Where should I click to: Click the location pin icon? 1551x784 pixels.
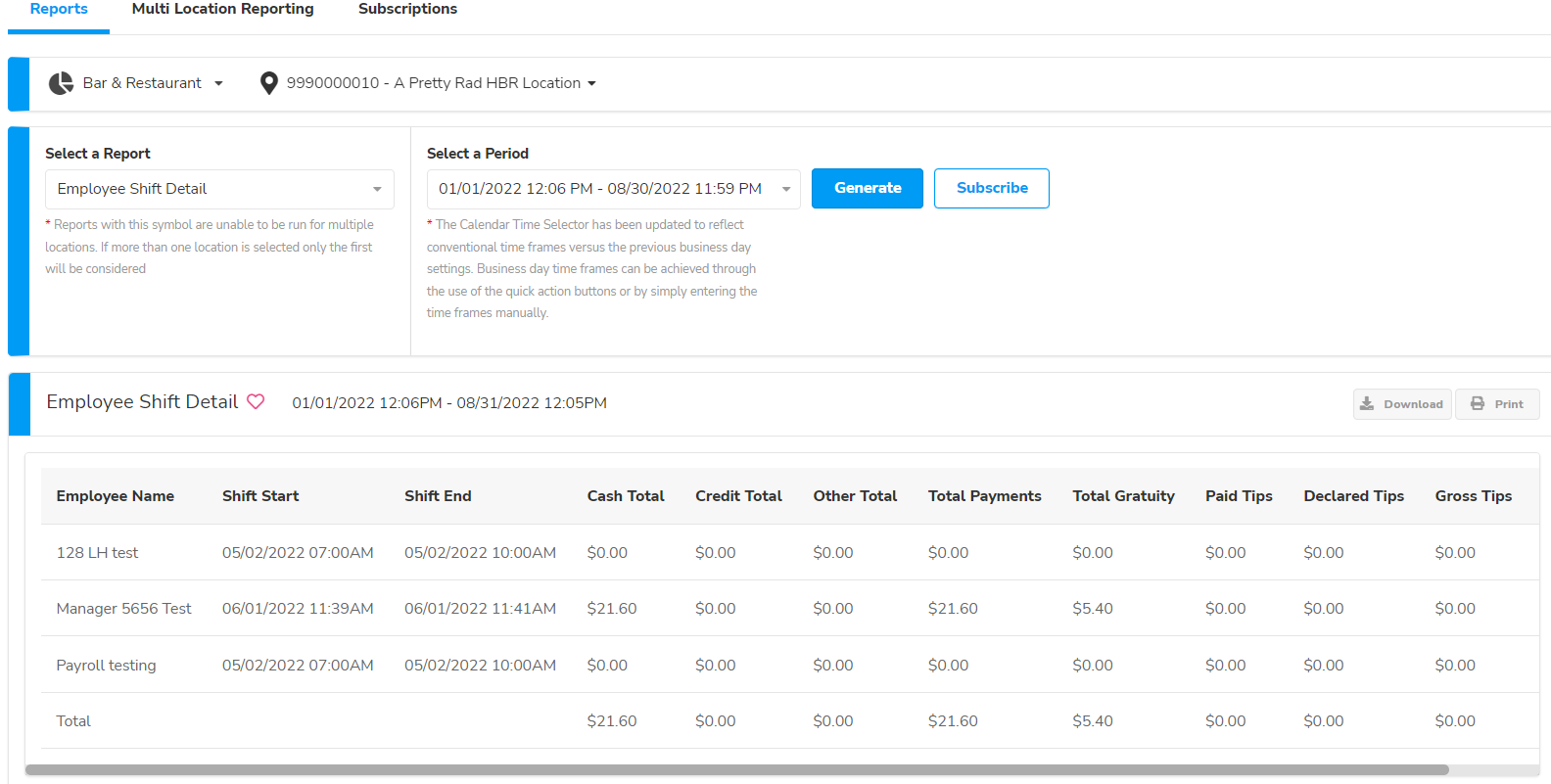pos(268,83)
